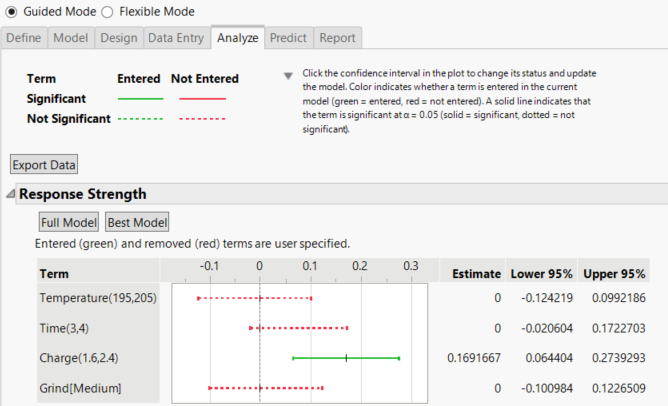Click the Grind[Medium] confidence interval line
Image resolution: width=668 pixels, height=406 pixels.
[x=265, y=387]
